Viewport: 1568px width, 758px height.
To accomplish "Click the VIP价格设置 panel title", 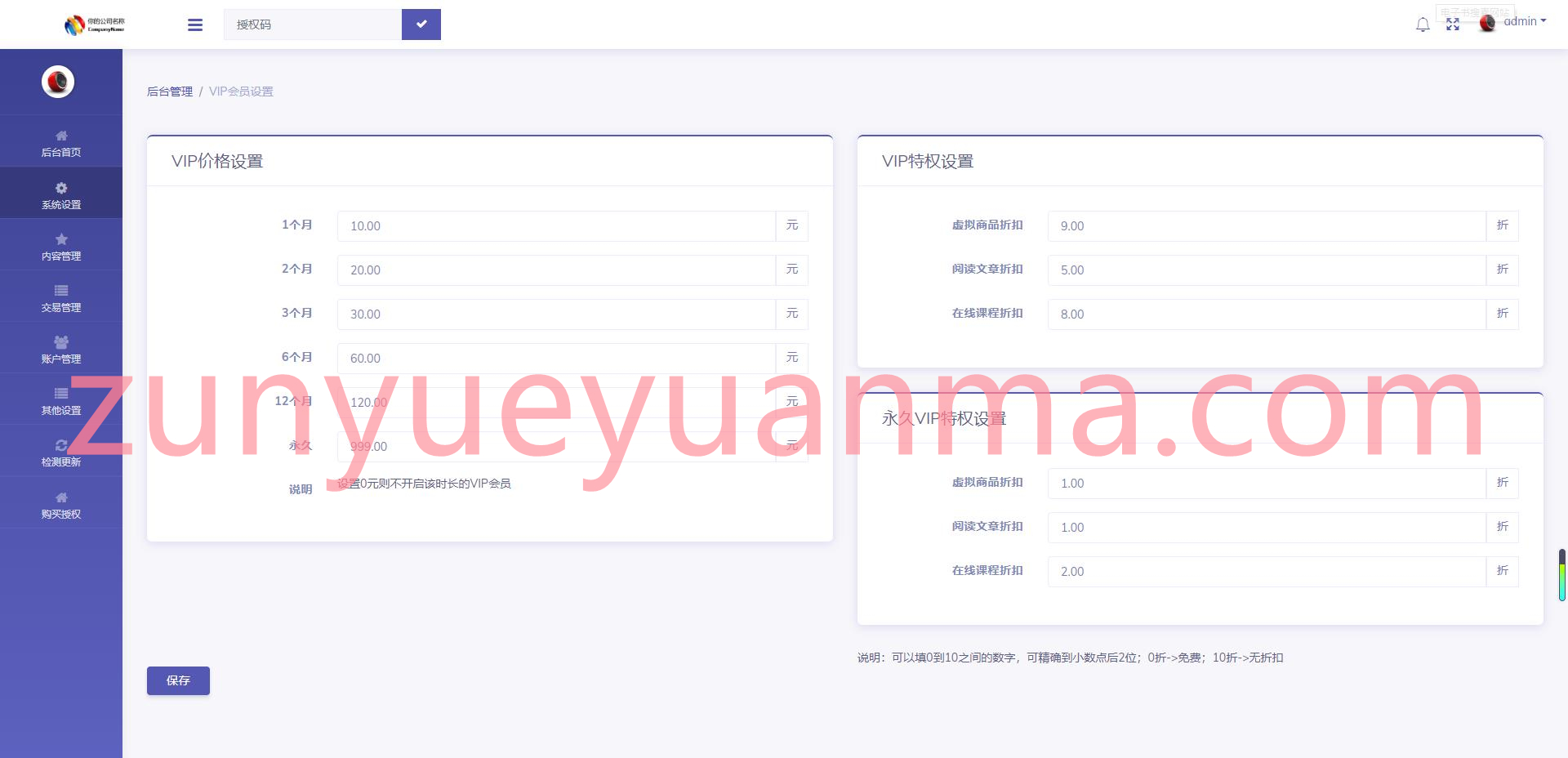I will pyautogui.click(x=217, y=161).
